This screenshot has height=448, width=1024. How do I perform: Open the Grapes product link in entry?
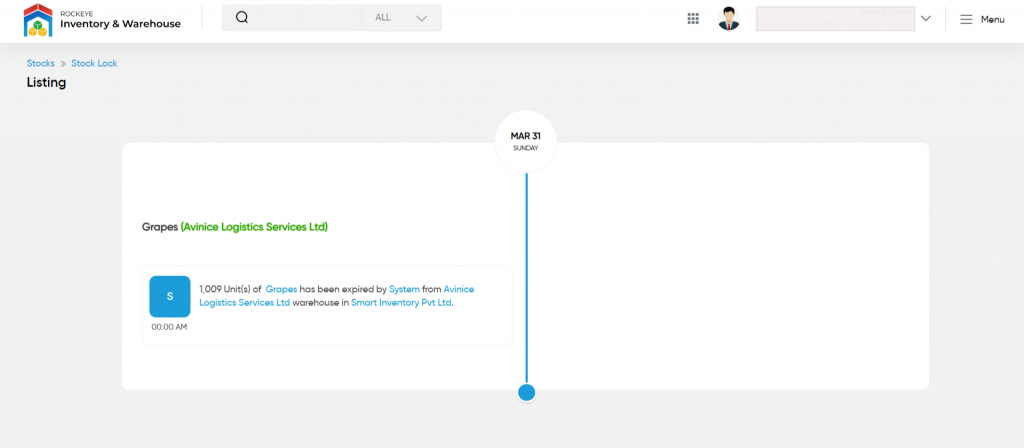coord(281,289)
